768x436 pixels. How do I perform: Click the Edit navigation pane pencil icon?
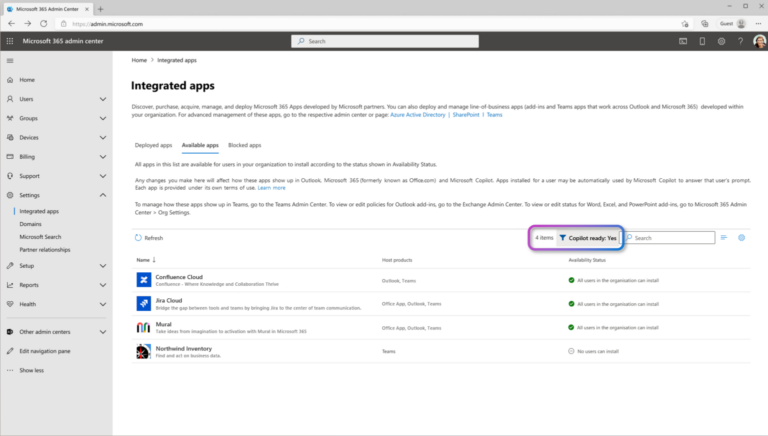point(10,351)
